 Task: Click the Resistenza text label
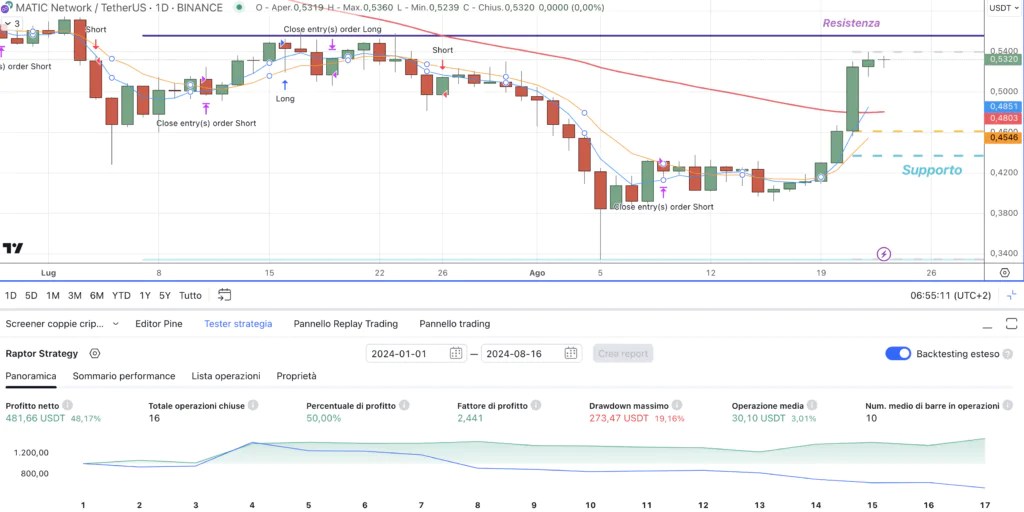point(851,23)
